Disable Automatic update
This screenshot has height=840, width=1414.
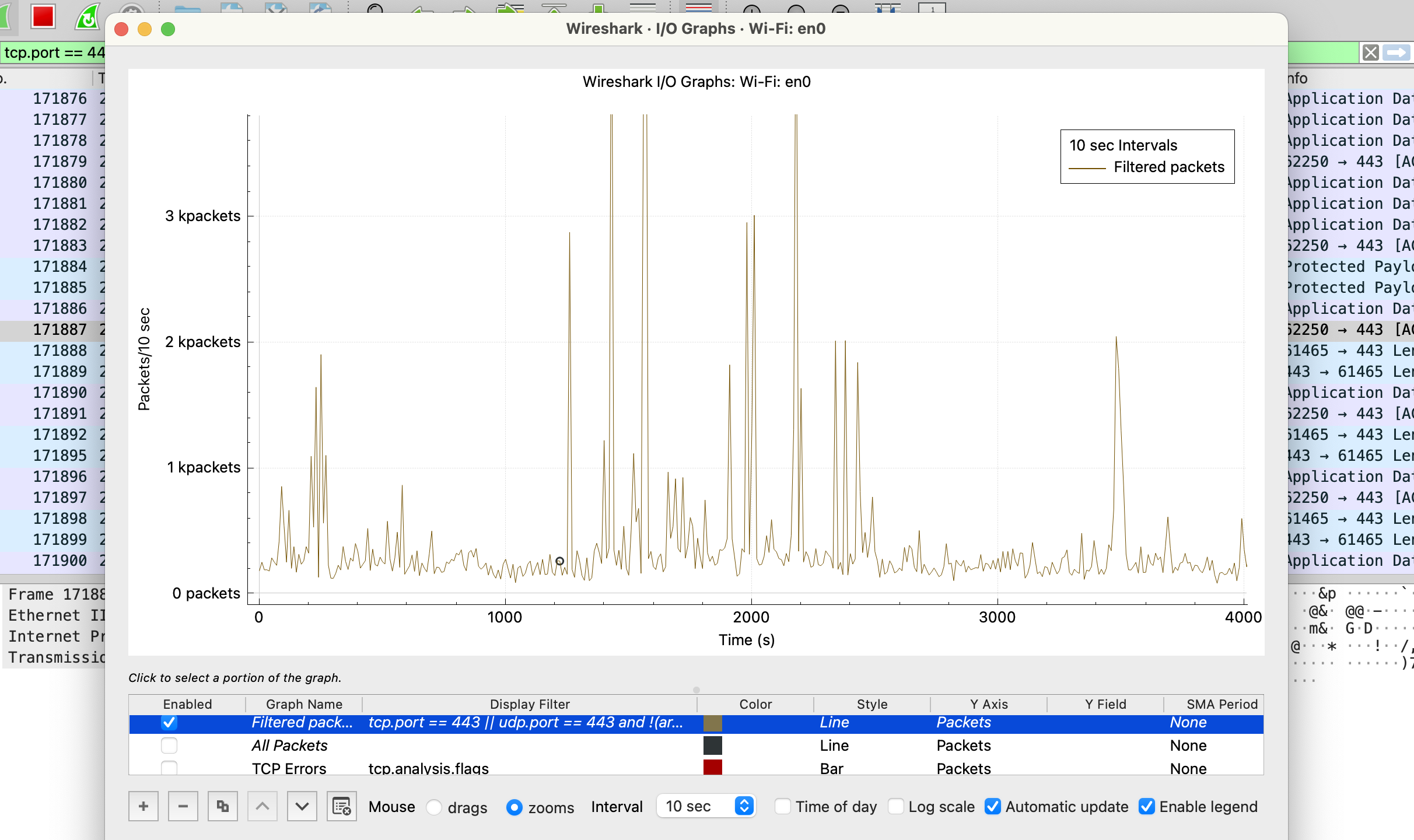point(992,806)
